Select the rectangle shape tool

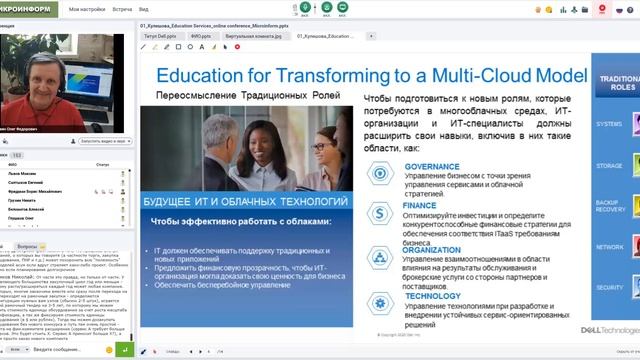pyautogui.click(x=178, y=47)
